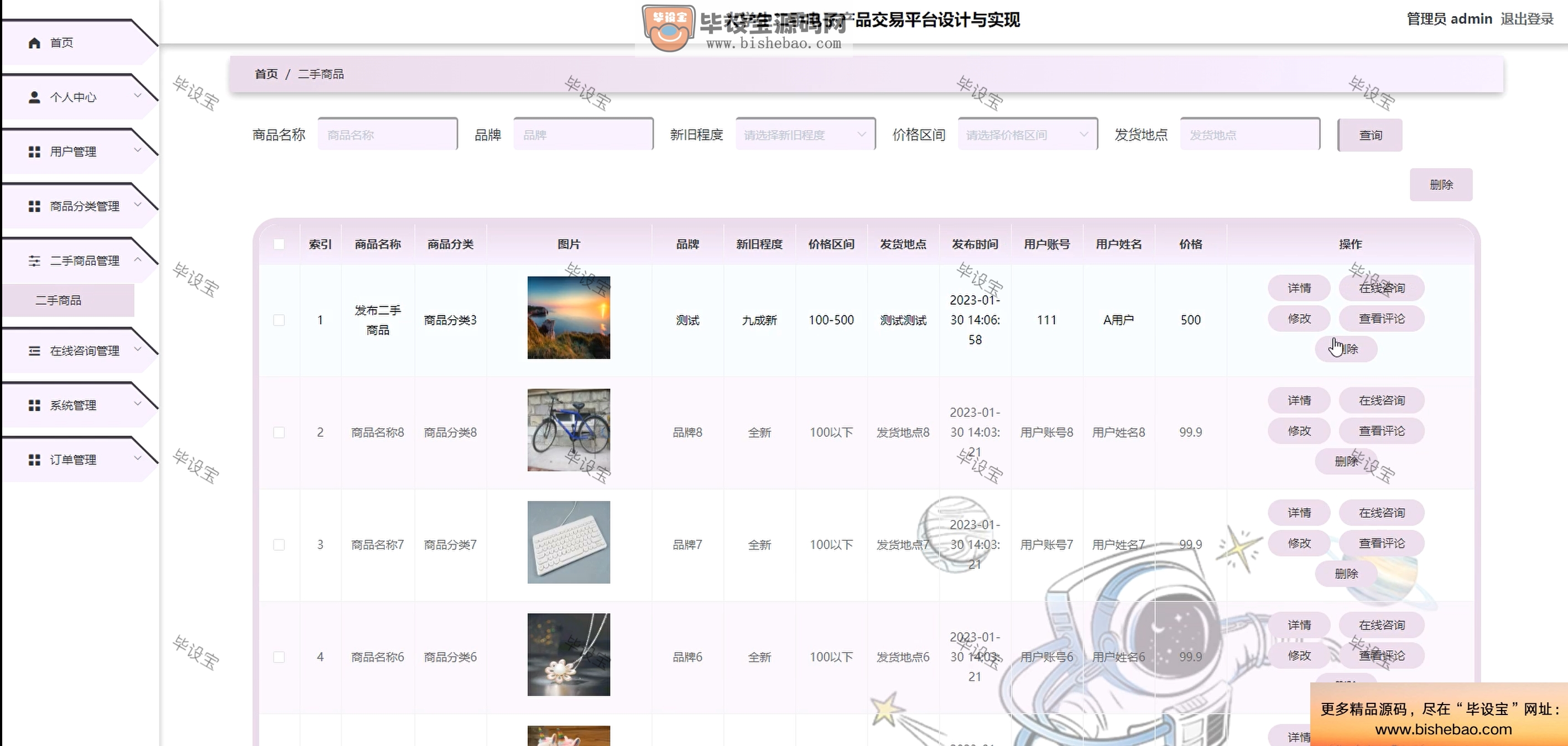Screen dimensions: 1568x746
Task: Click the grid icon beside 订单管理
Action: (35, 460)
